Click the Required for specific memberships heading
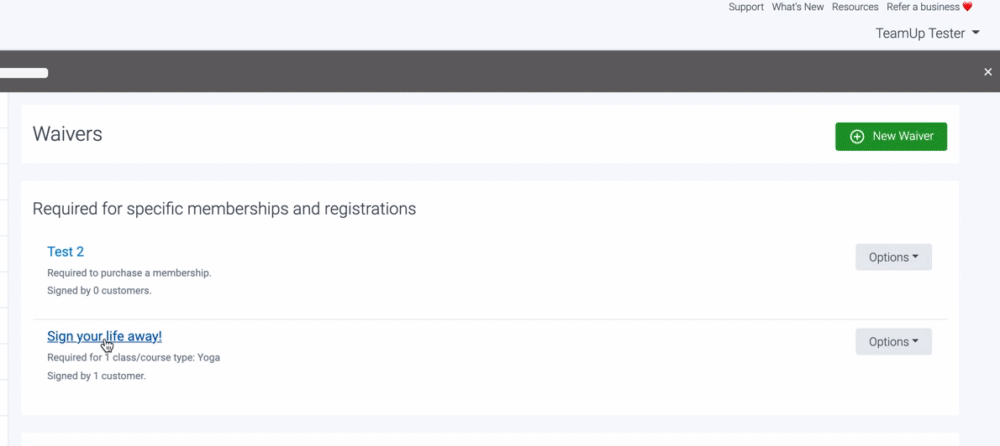The height and width of the screenshot is (446, 1000). coord(224,209)
